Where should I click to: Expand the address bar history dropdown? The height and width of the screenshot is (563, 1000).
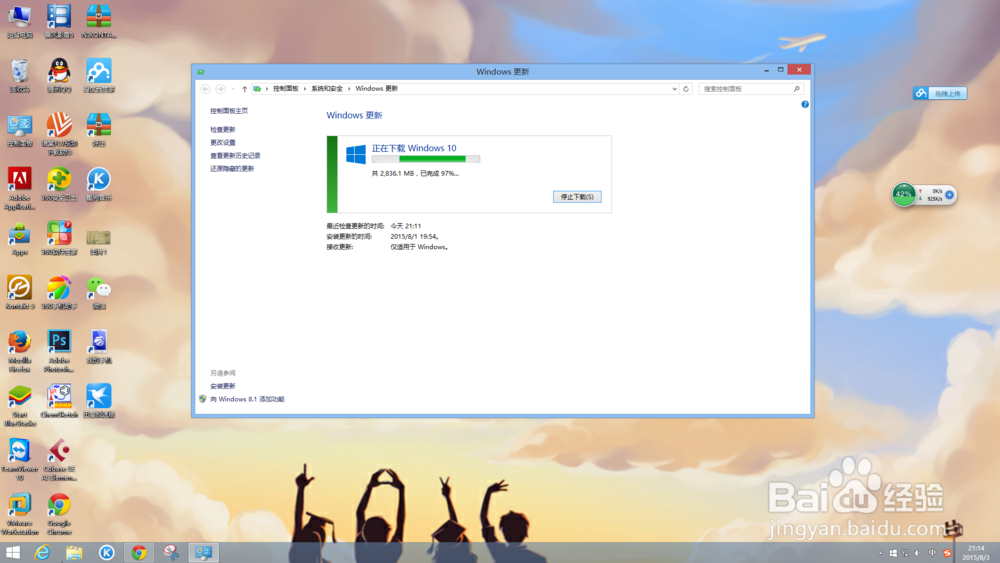pyautogui.click(x=674, y=89)
